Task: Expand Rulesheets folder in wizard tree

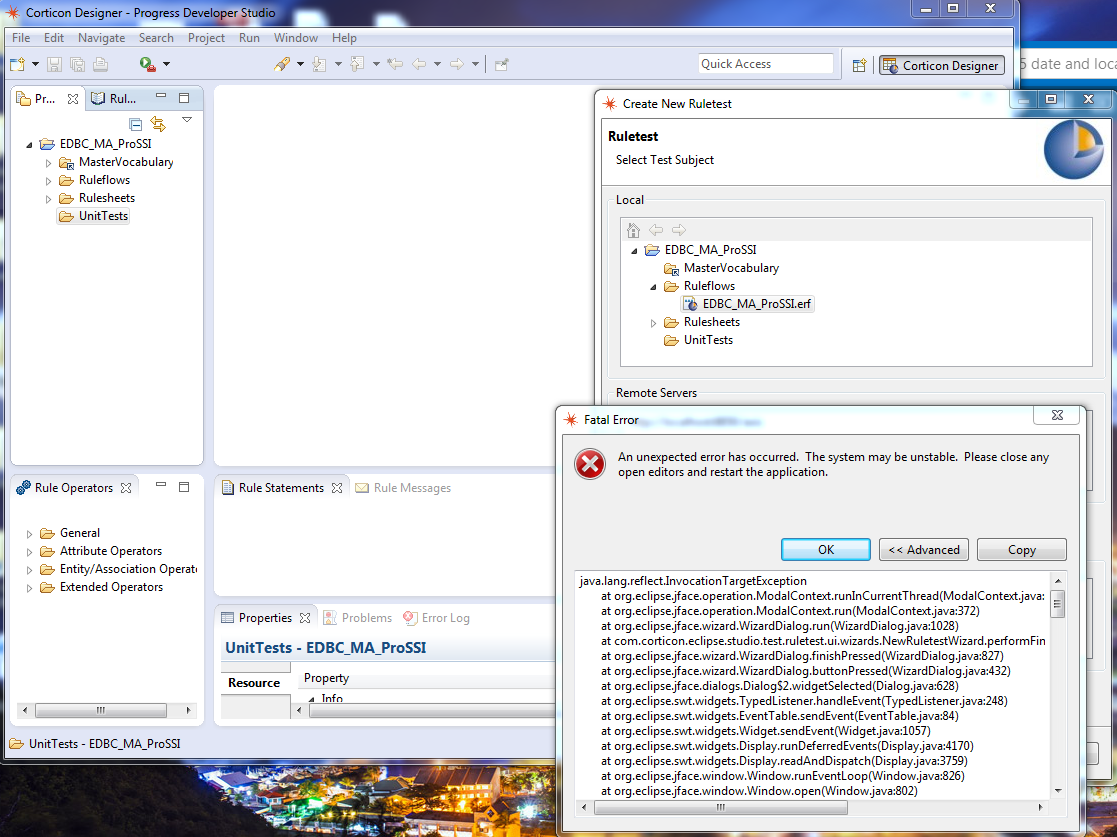Action: point(653,323)
